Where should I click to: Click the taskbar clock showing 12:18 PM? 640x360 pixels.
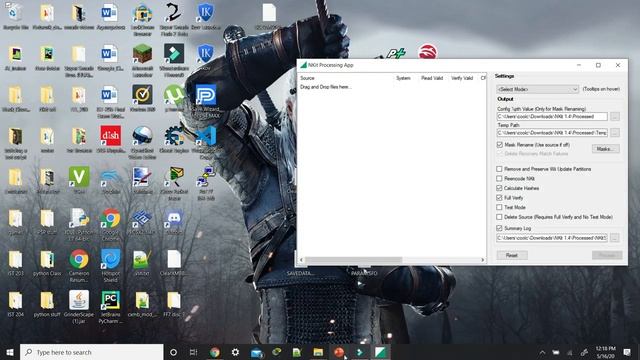tap(606, 352)
